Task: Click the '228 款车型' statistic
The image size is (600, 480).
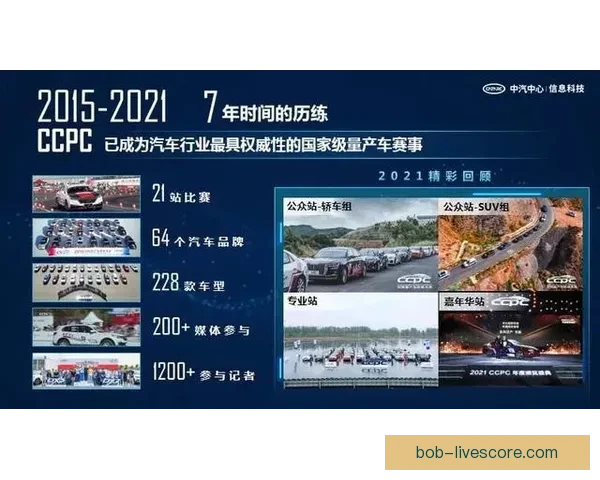Action: pos(188,283)
